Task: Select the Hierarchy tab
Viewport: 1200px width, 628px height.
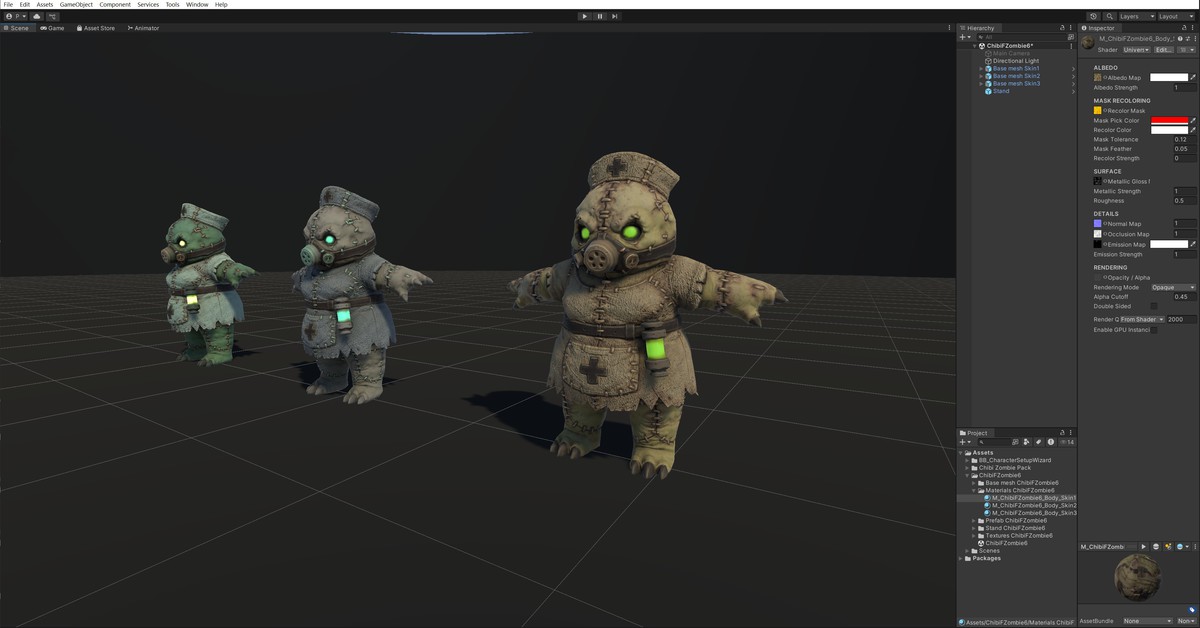Action: coord(978,28)
